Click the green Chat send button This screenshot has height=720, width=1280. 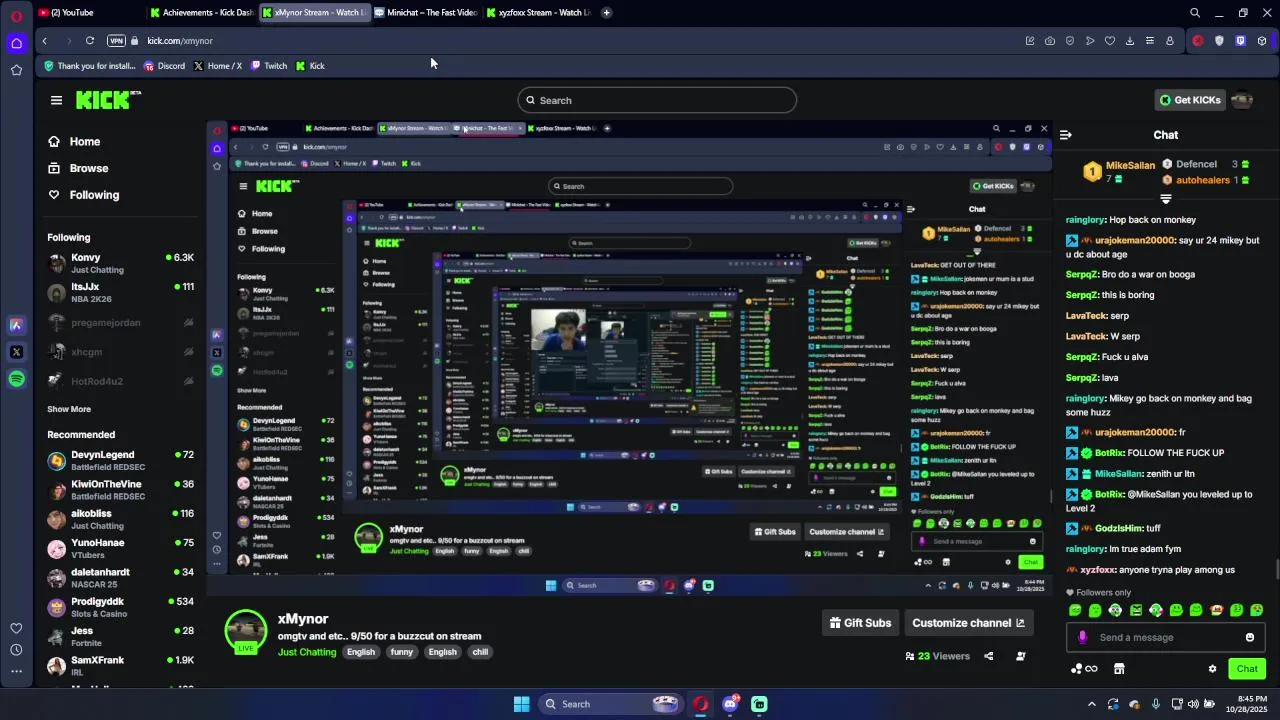point(1247,669)
